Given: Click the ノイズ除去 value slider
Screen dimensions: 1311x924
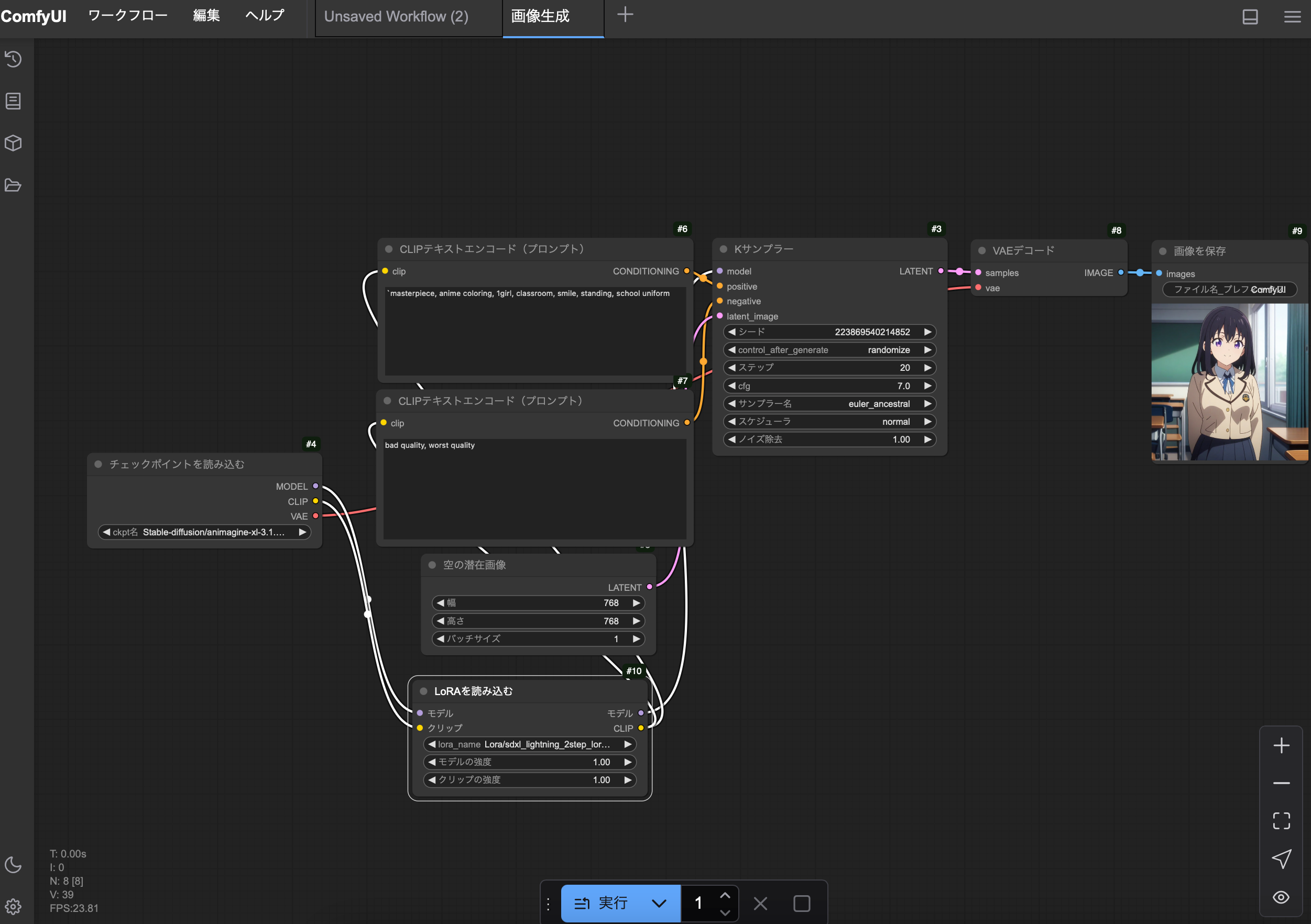Looking at the screenshot, I should tap(829, 439).
